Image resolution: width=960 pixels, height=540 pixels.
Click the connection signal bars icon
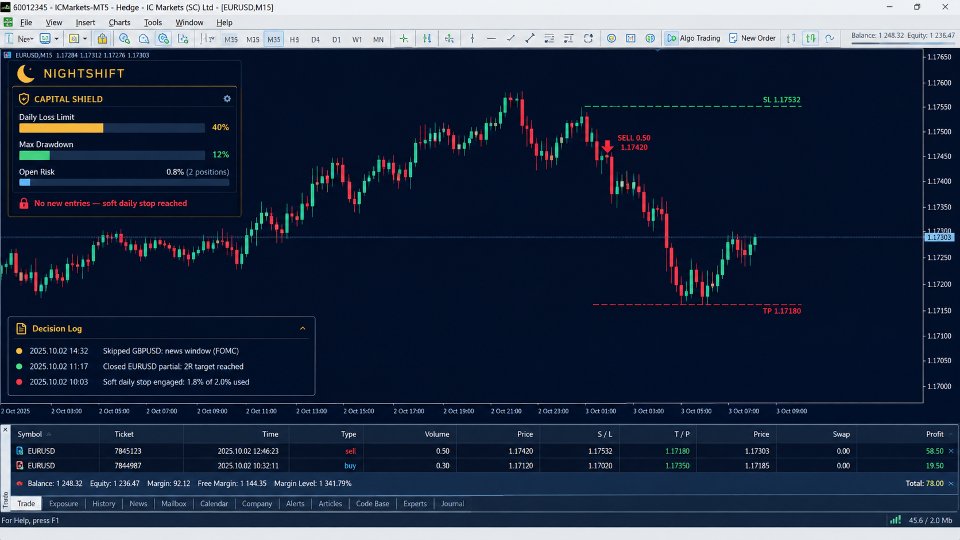click(x=895, y=520)
